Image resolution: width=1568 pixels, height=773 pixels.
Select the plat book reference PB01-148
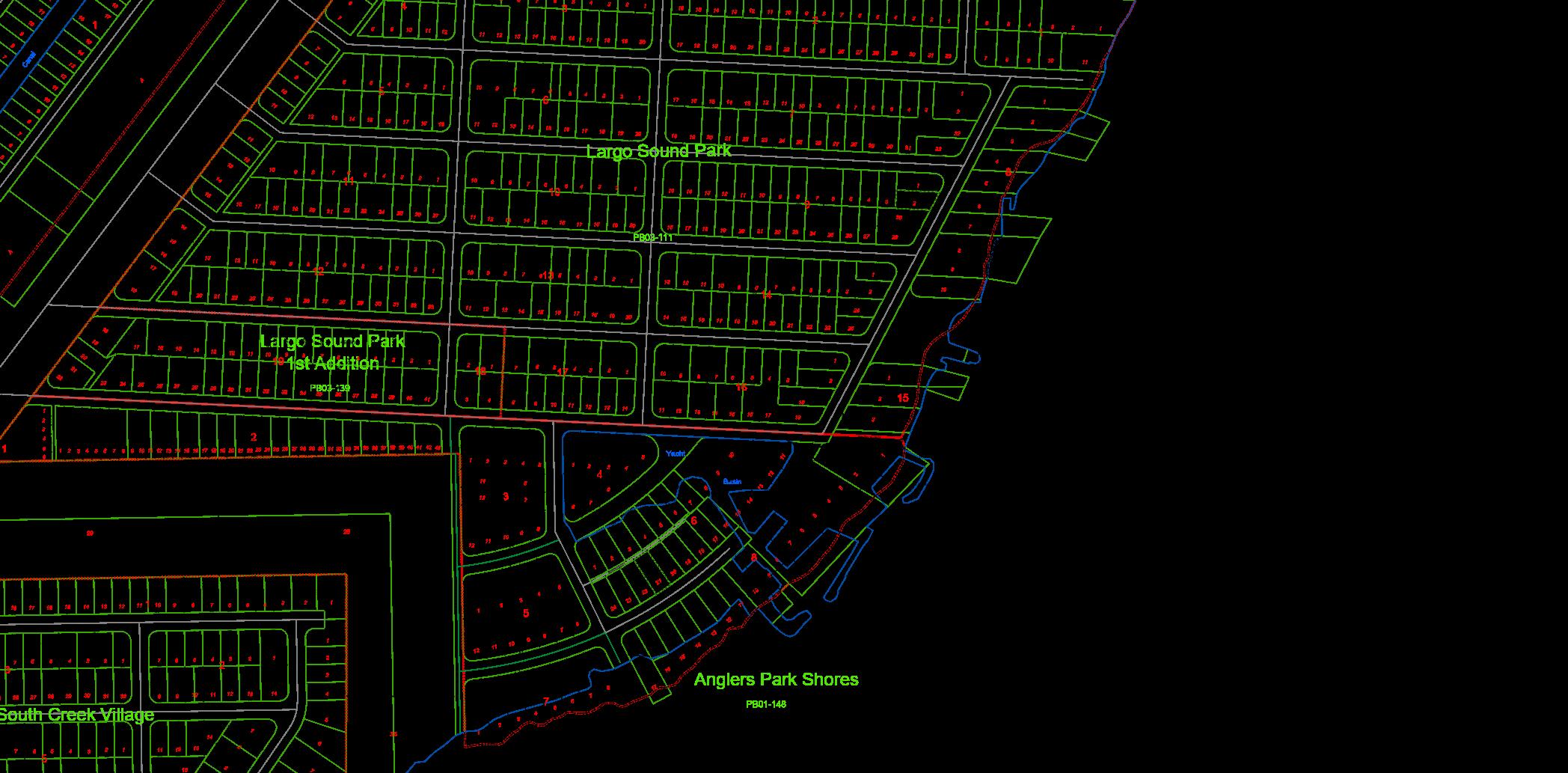(x=765, y=704)
